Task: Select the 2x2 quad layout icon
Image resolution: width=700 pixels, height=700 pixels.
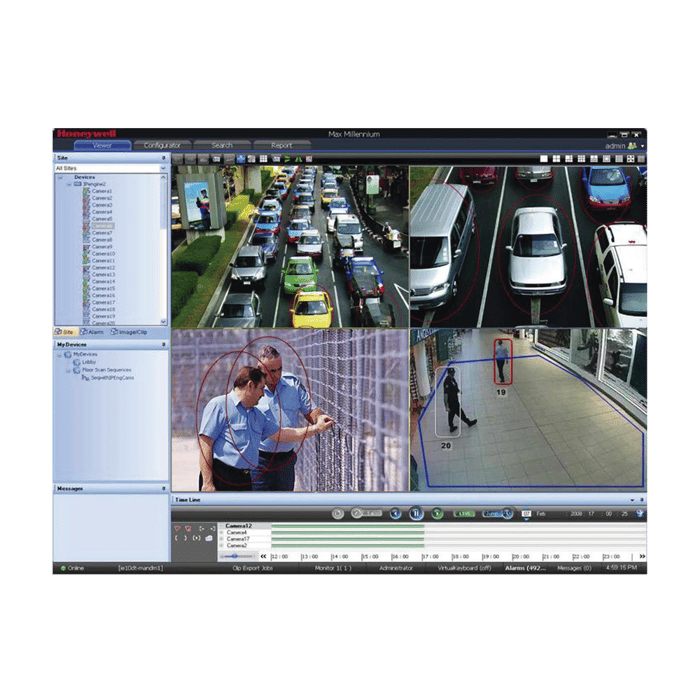Action: coord(556,159)
